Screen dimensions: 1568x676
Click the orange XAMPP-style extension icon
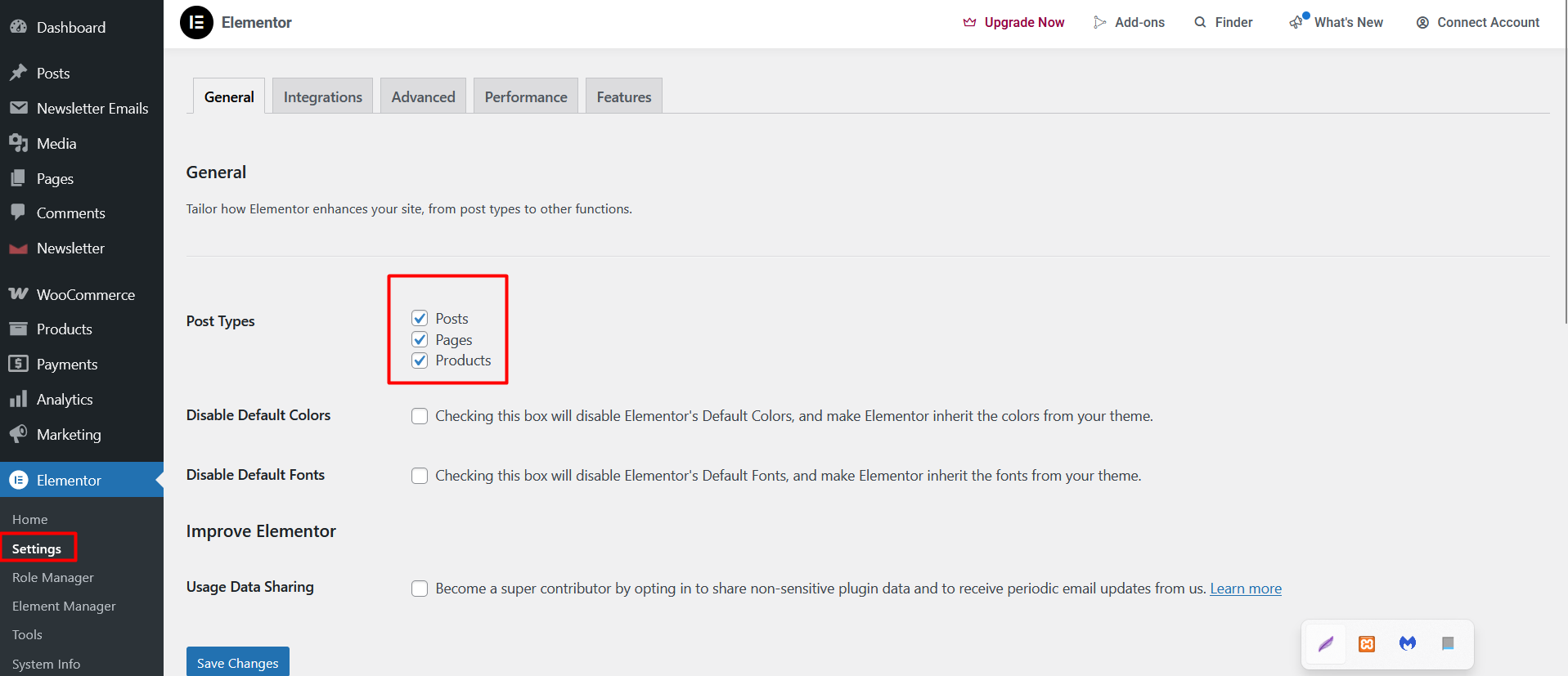coord(1367,643)
